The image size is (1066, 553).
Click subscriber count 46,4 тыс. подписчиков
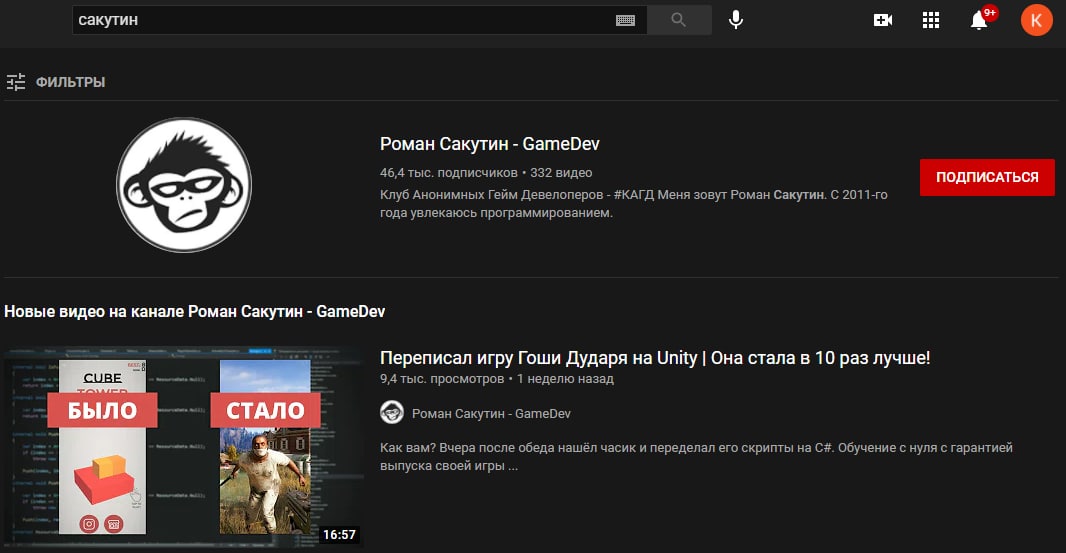point(449,173)
